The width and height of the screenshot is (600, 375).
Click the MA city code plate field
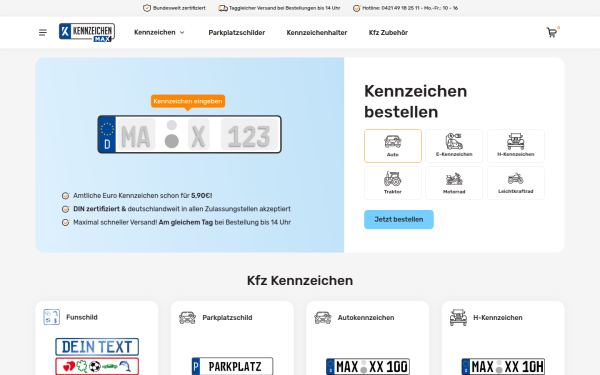[x=136, y=134]
